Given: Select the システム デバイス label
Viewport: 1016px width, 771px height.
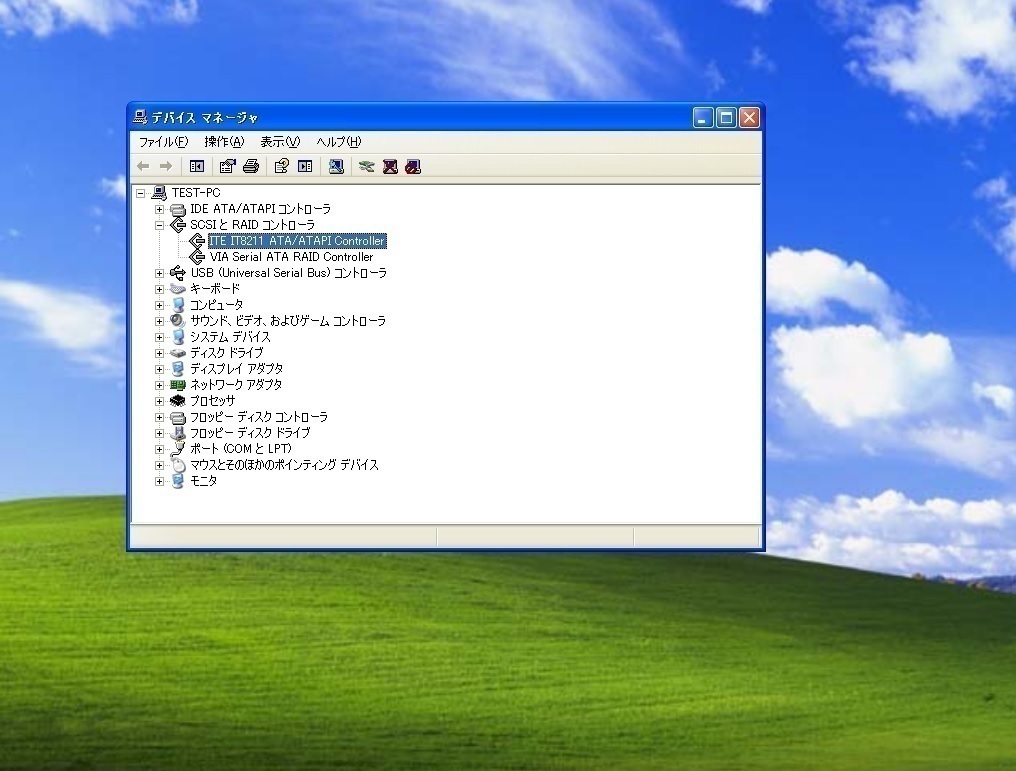Looking at the screenshot, I should (230, 337).
